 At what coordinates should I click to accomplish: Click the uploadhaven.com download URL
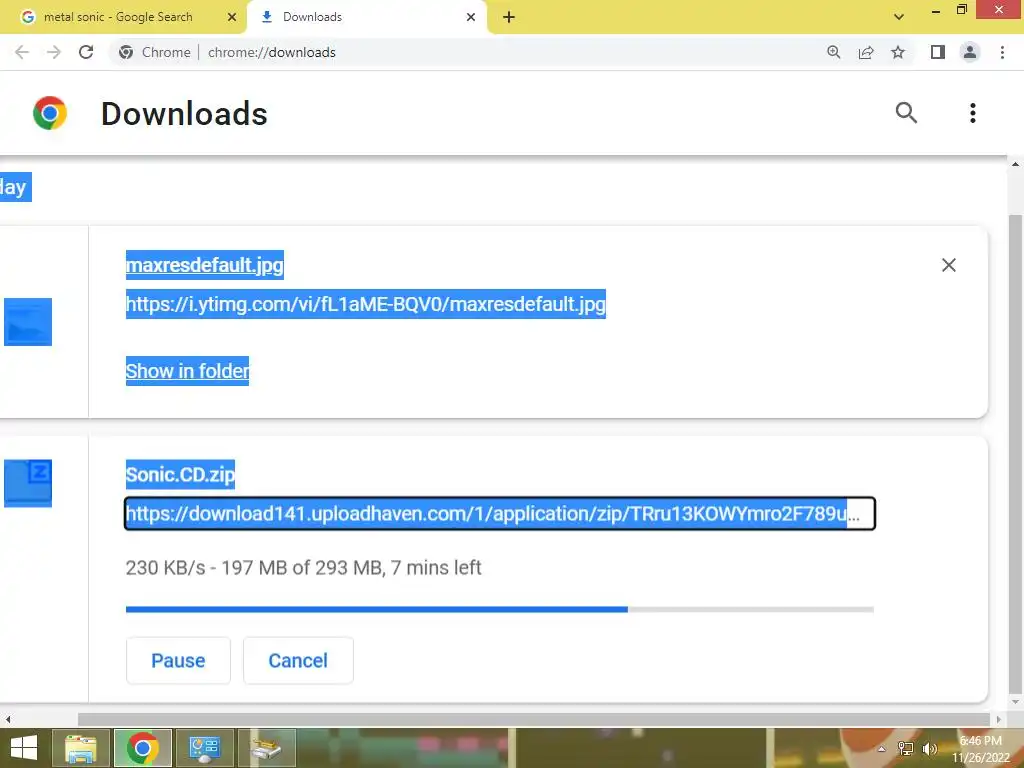[x=500, y=514]
